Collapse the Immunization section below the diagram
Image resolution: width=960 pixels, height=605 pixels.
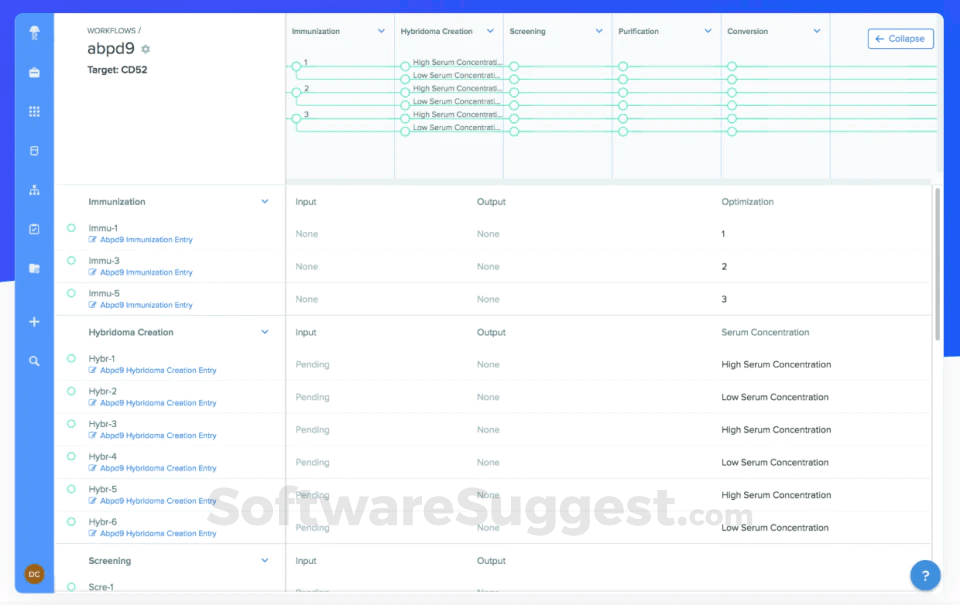coord(264,201)
